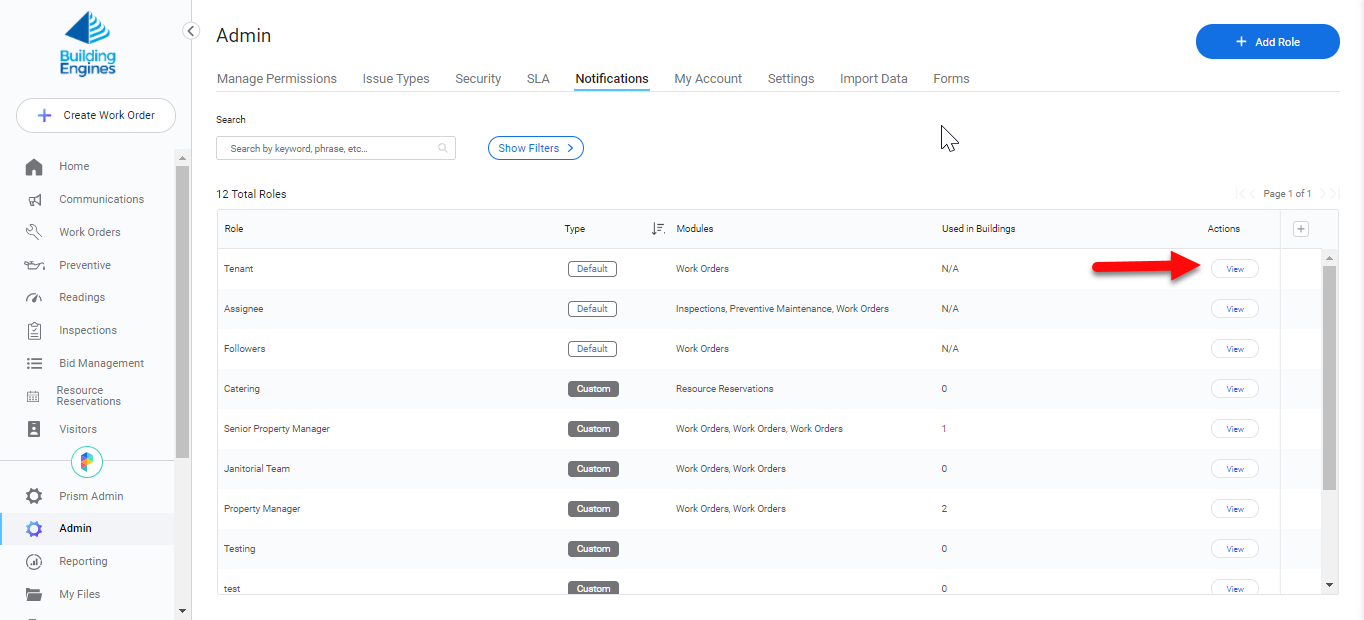Click the Prism logo icon
The image size is (1364, 620).
point(87,462)
